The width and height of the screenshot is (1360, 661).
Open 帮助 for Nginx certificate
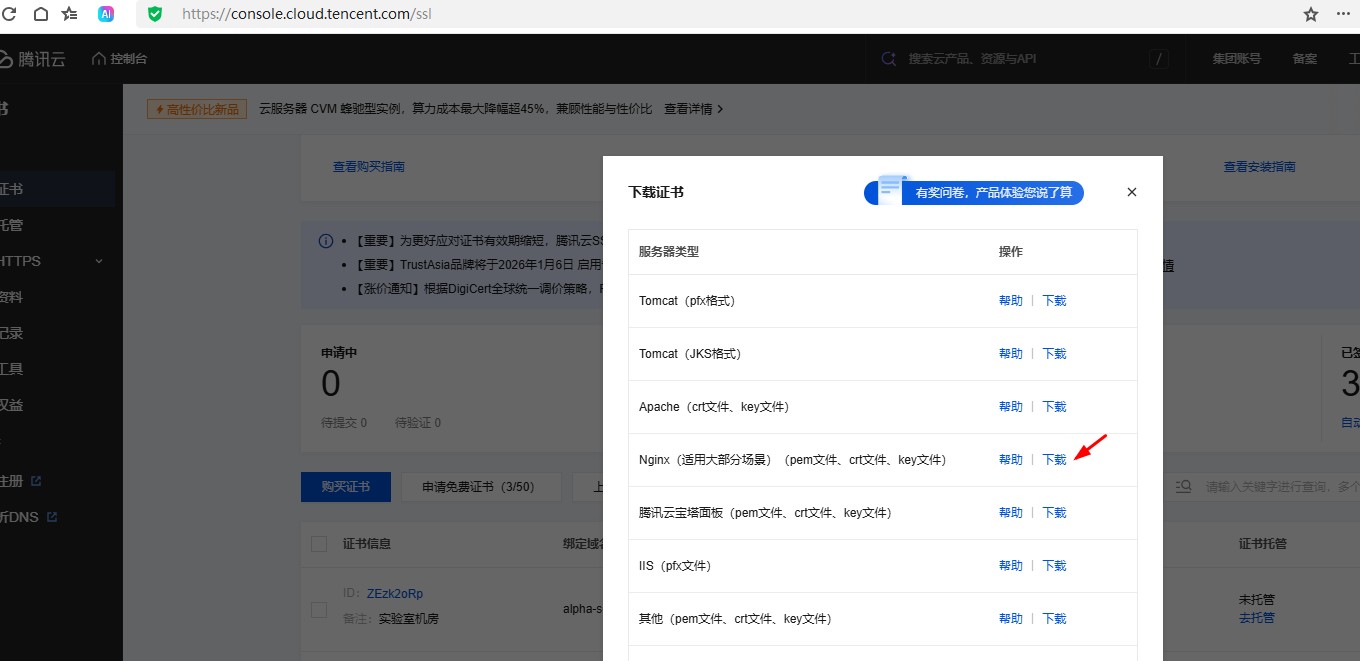coord(1011,459)
